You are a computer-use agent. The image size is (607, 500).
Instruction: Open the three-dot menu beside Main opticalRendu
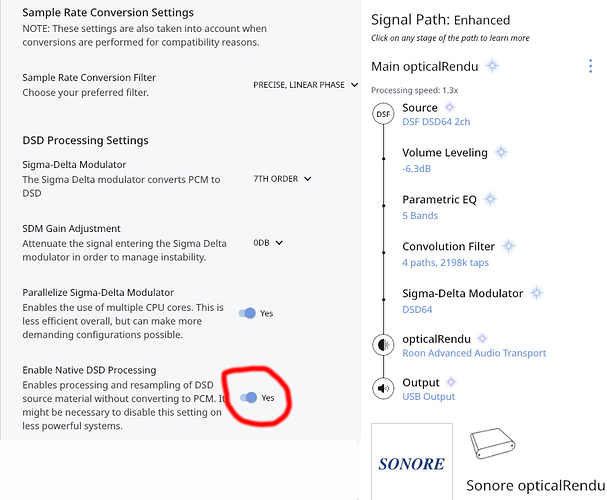[590, 66]
